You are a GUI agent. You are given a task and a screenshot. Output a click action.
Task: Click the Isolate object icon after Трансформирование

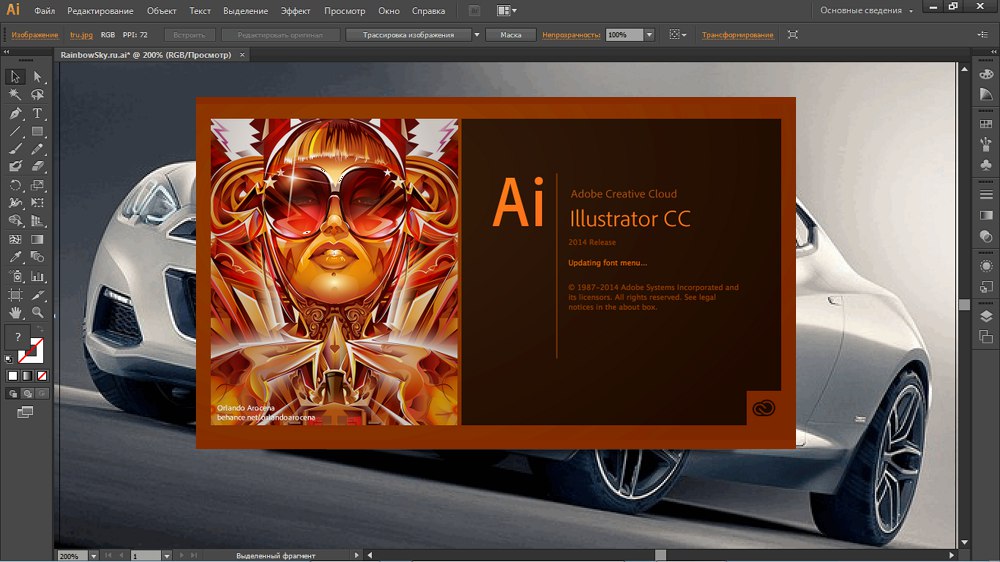pos(793,34)
